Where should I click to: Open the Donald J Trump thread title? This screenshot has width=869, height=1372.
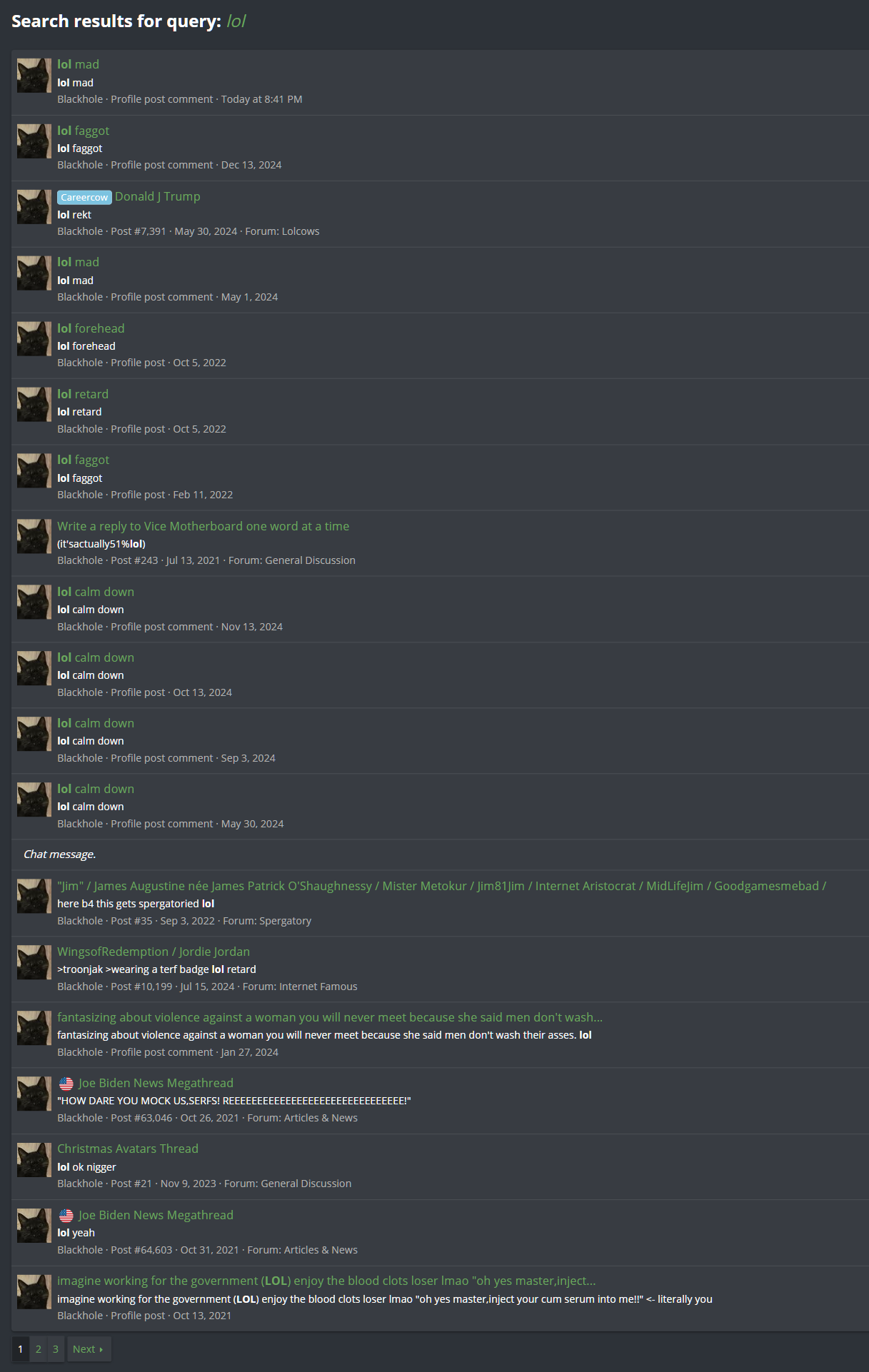(x=158, y=196)
